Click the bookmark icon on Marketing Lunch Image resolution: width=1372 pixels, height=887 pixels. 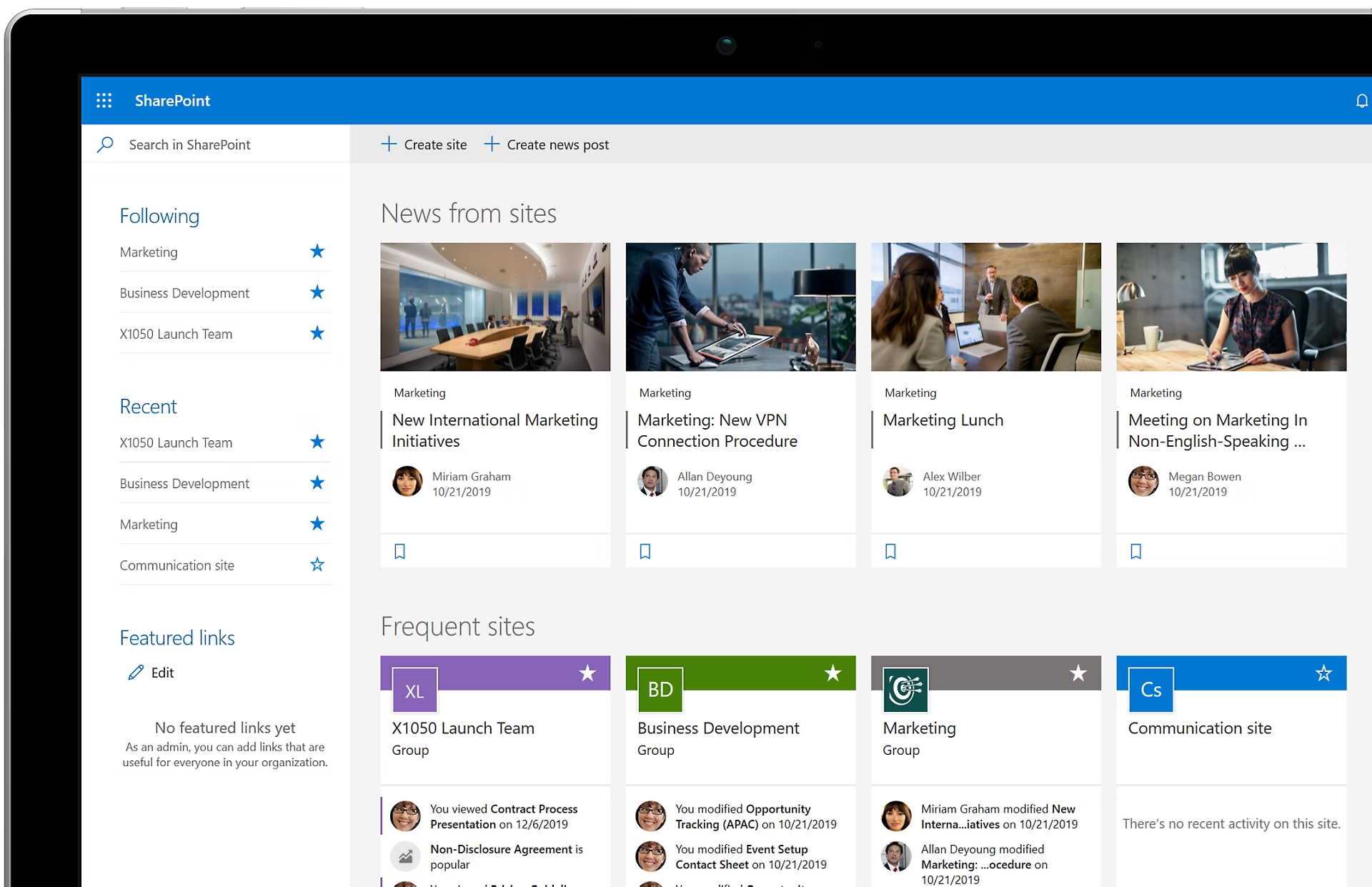point(891,550)
